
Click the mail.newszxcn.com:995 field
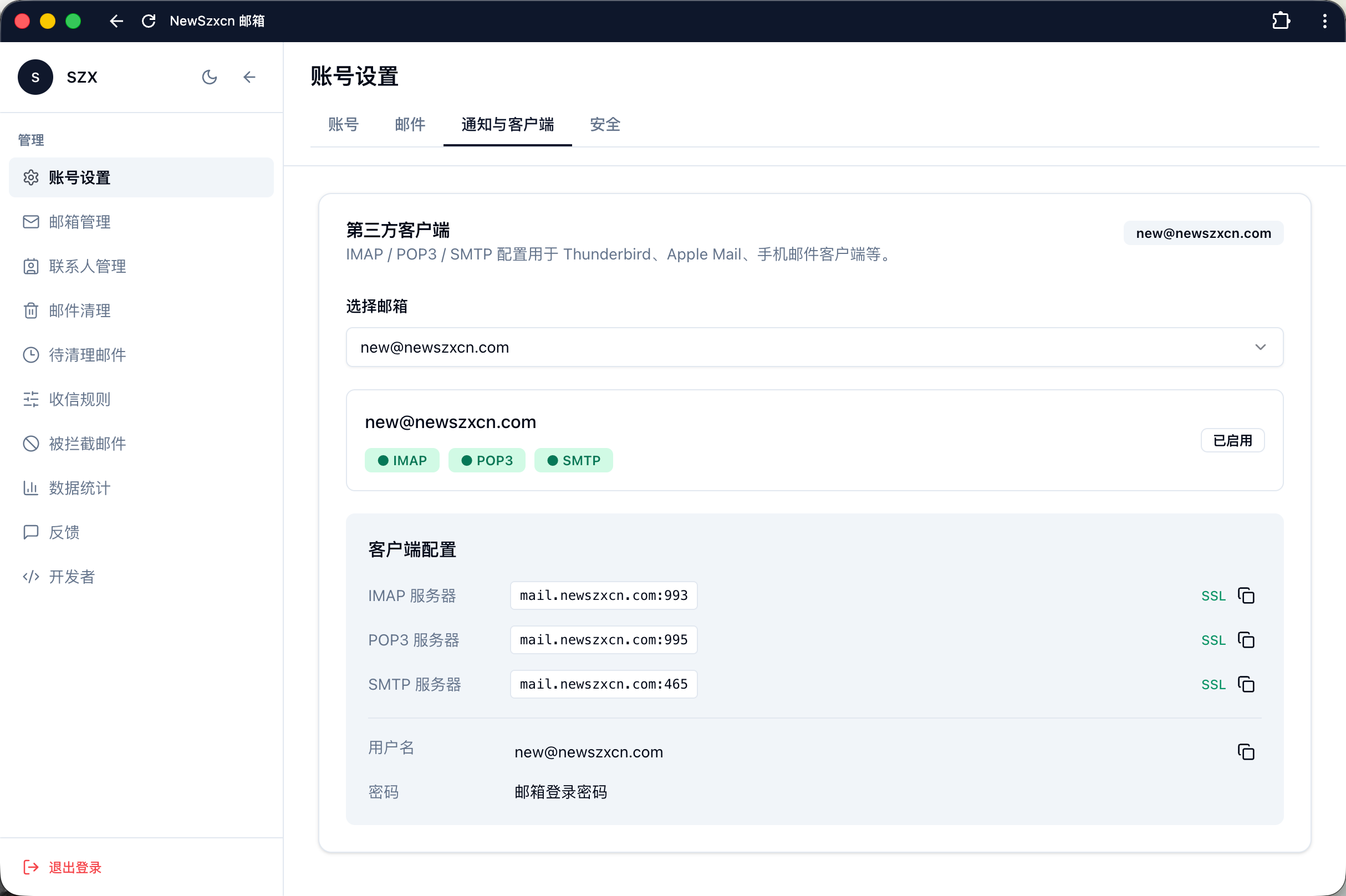pos(603,639)
